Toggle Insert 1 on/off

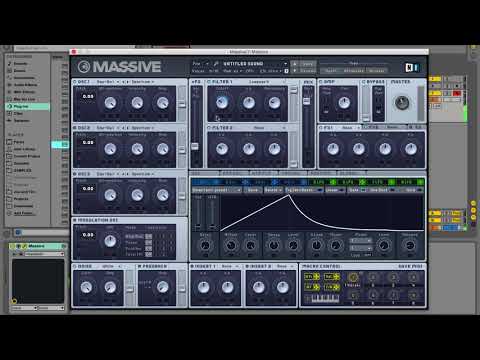[x=192, y=266]
